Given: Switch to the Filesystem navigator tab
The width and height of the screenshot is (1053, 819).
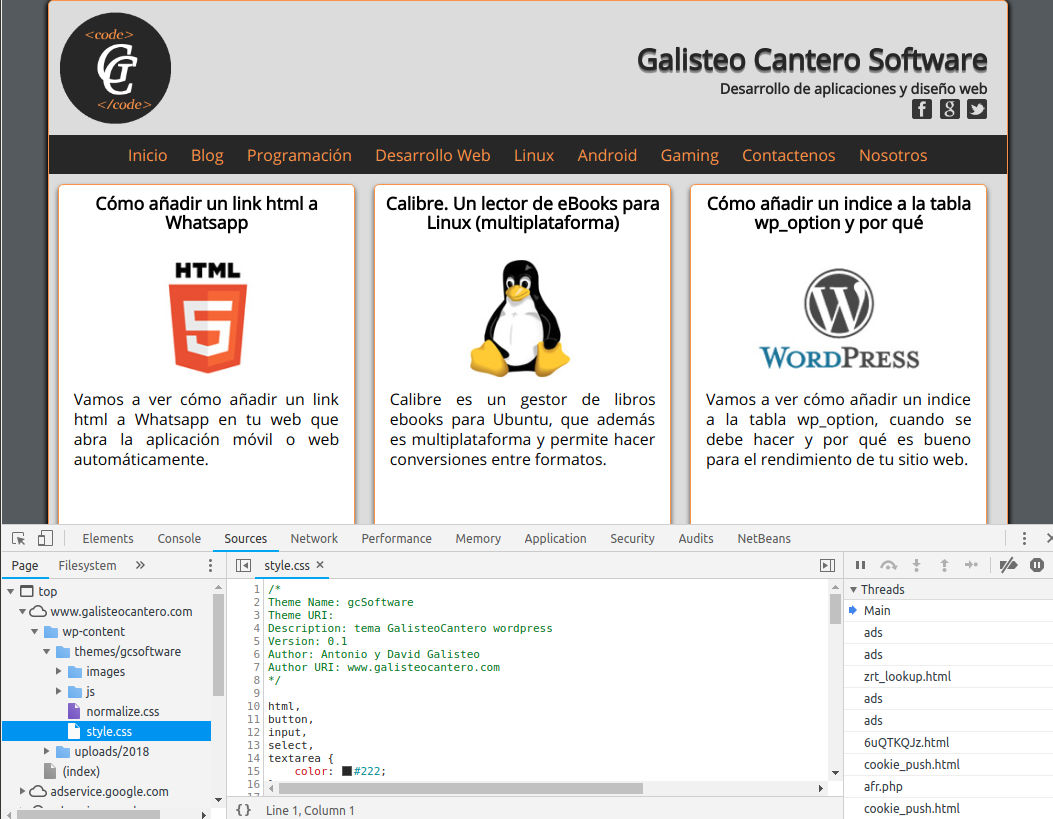Looking at the screenshot, I should [x=87, y=565].
